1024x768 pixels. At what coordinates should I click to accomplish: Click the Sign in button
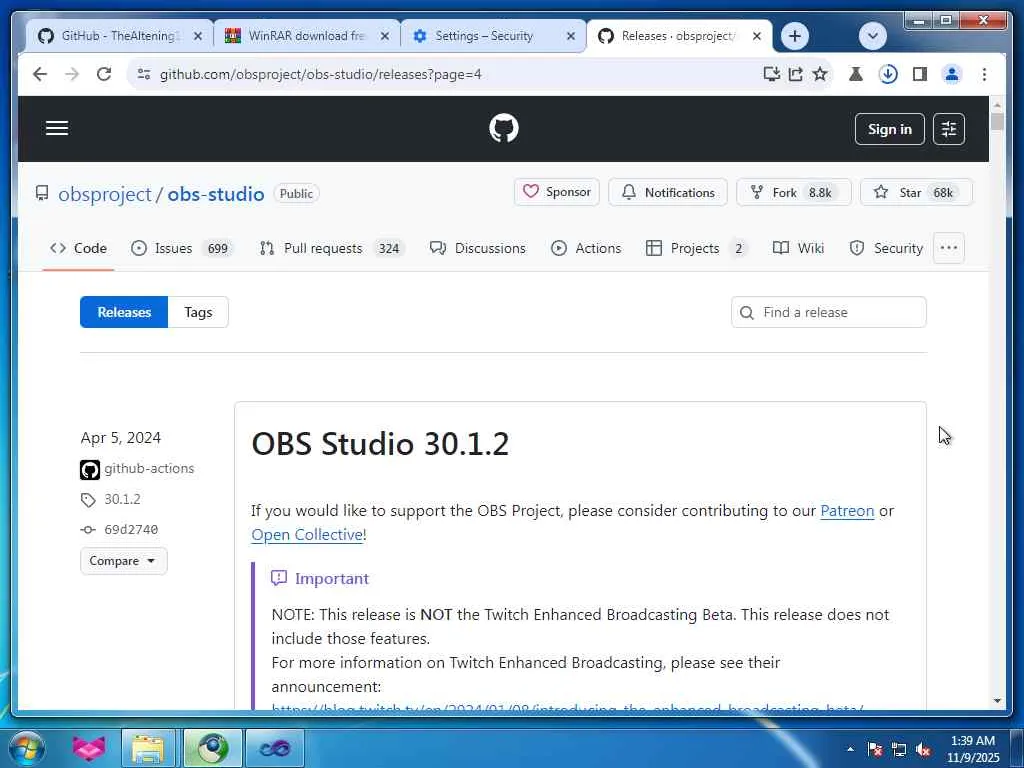tap(889, 129)
